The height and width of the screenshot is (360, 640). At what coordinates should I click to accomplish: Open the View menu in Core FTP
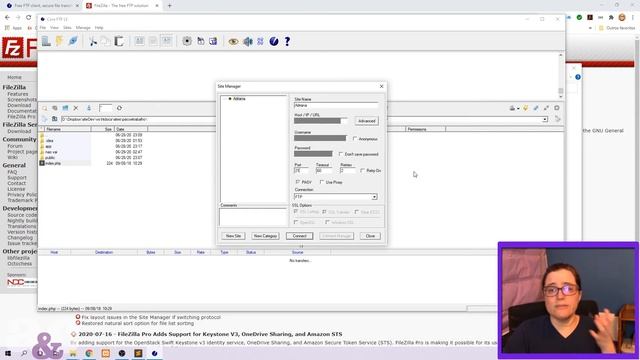[54, 28]
